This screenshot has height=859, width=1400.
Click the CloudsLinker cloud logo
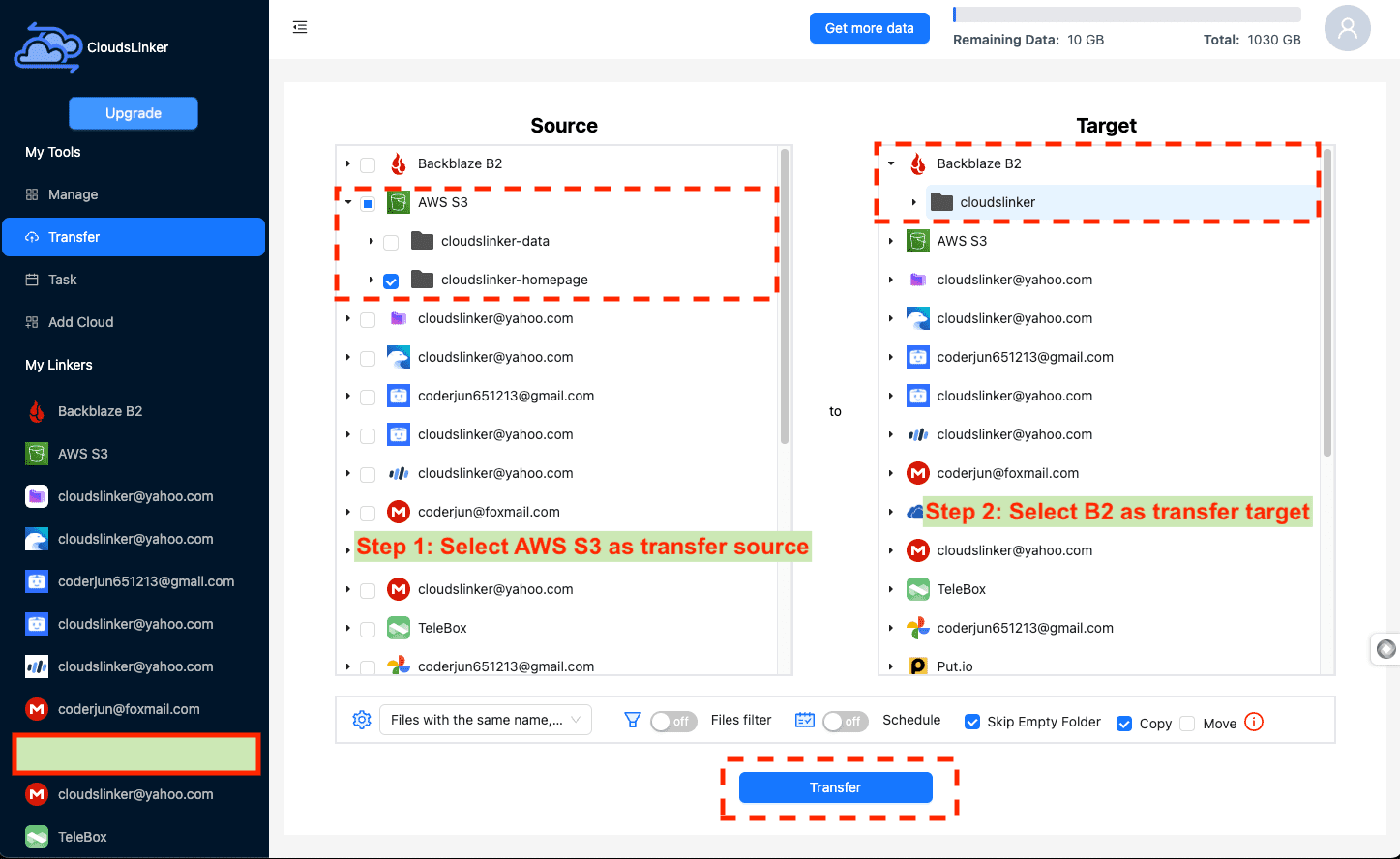click(x=47, y=47)
